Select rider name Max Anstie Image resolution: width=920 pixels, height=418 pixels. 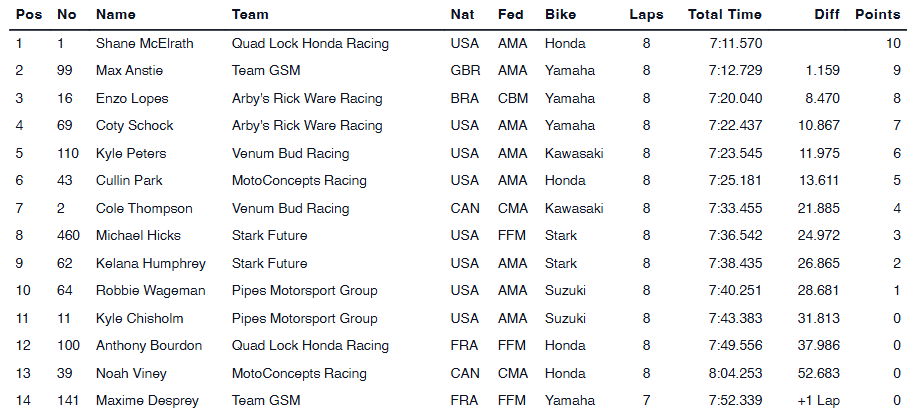click(x=129, y=71)
